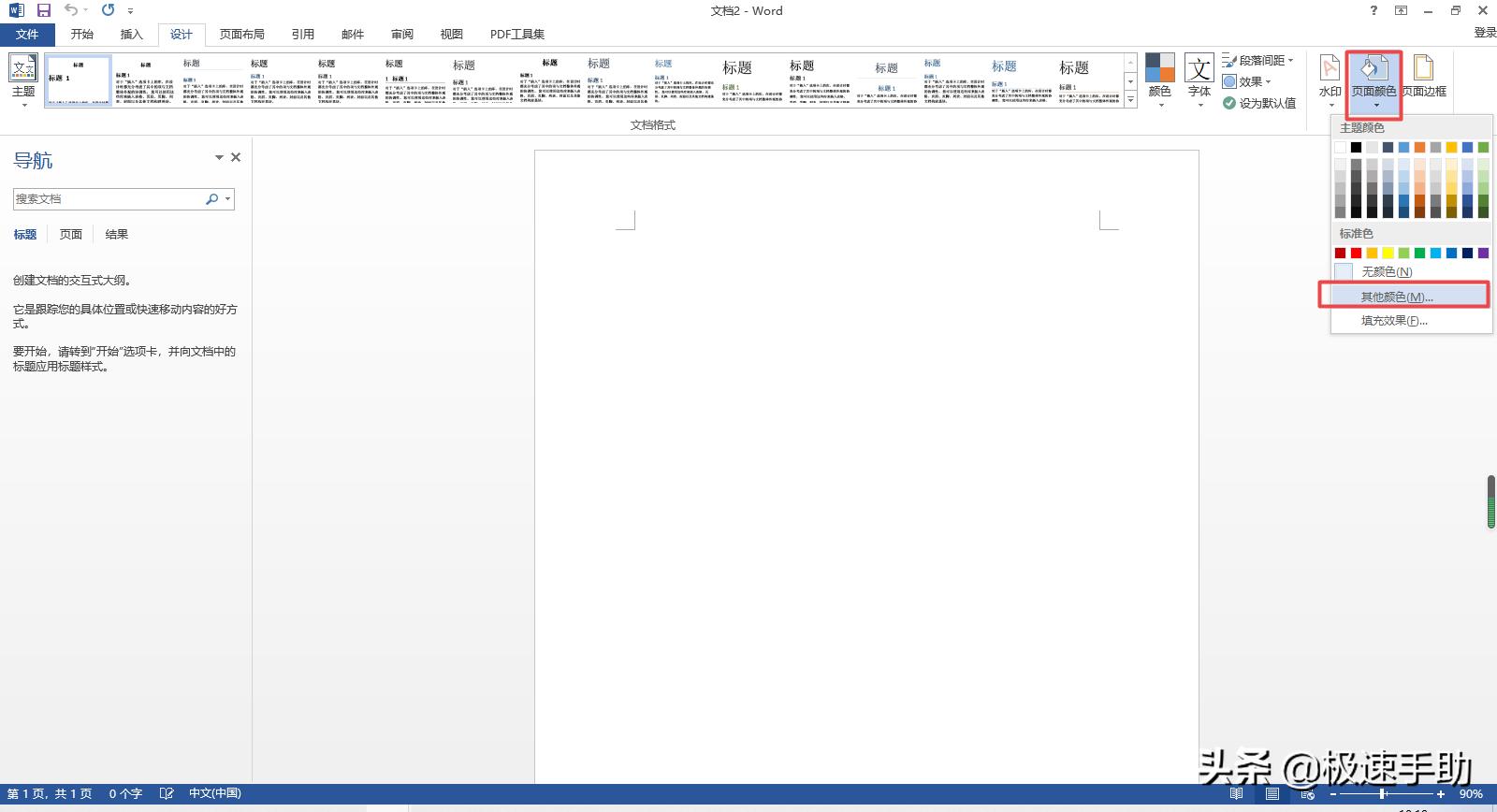Open the 颜色 theme colors button
Image resolution: width=1497 pixels, height=812 pixels.
coord(1160,80)
